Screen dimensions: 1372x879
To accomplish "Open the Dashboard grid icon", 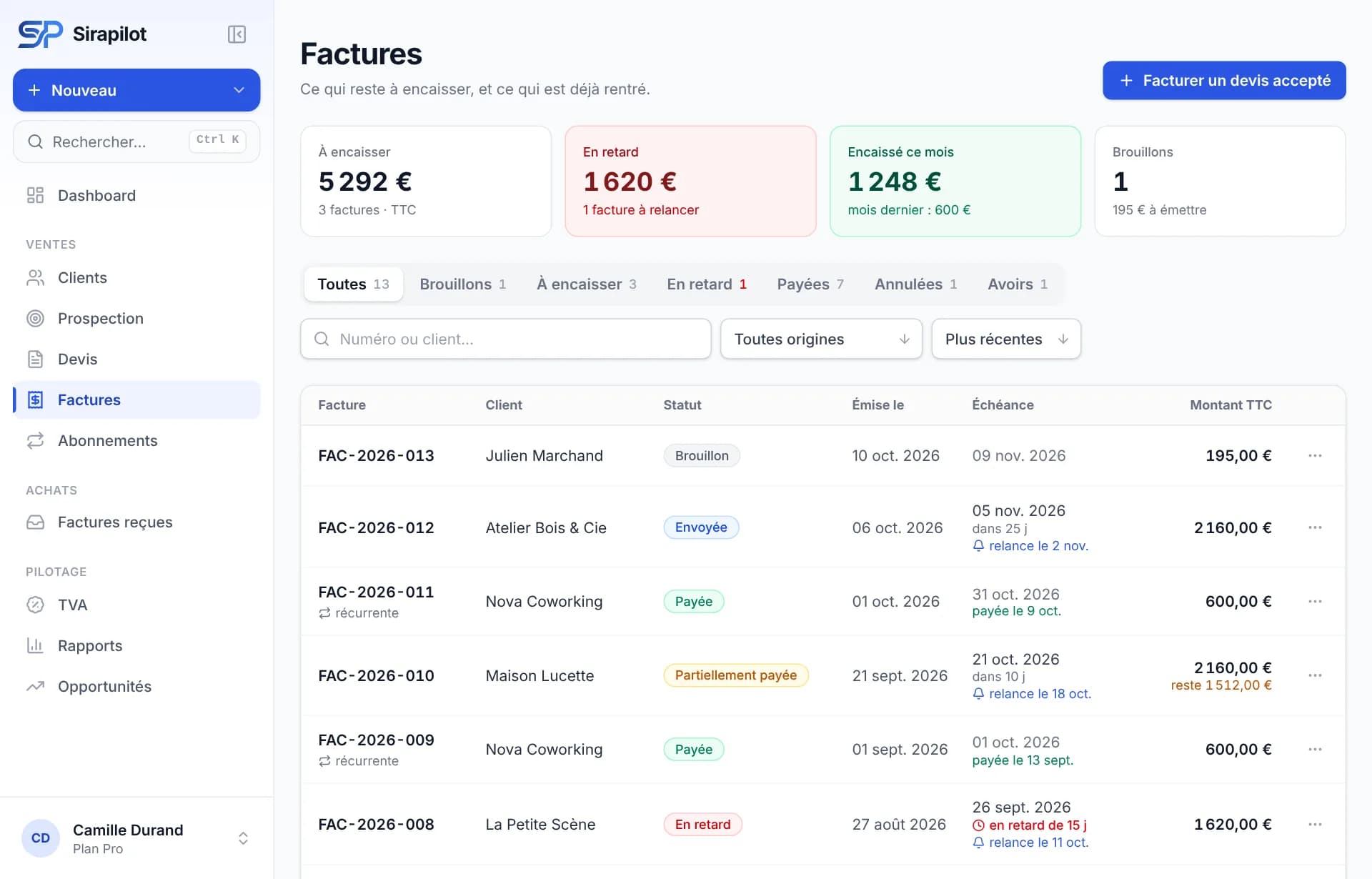I will click(x=35, y=195).
